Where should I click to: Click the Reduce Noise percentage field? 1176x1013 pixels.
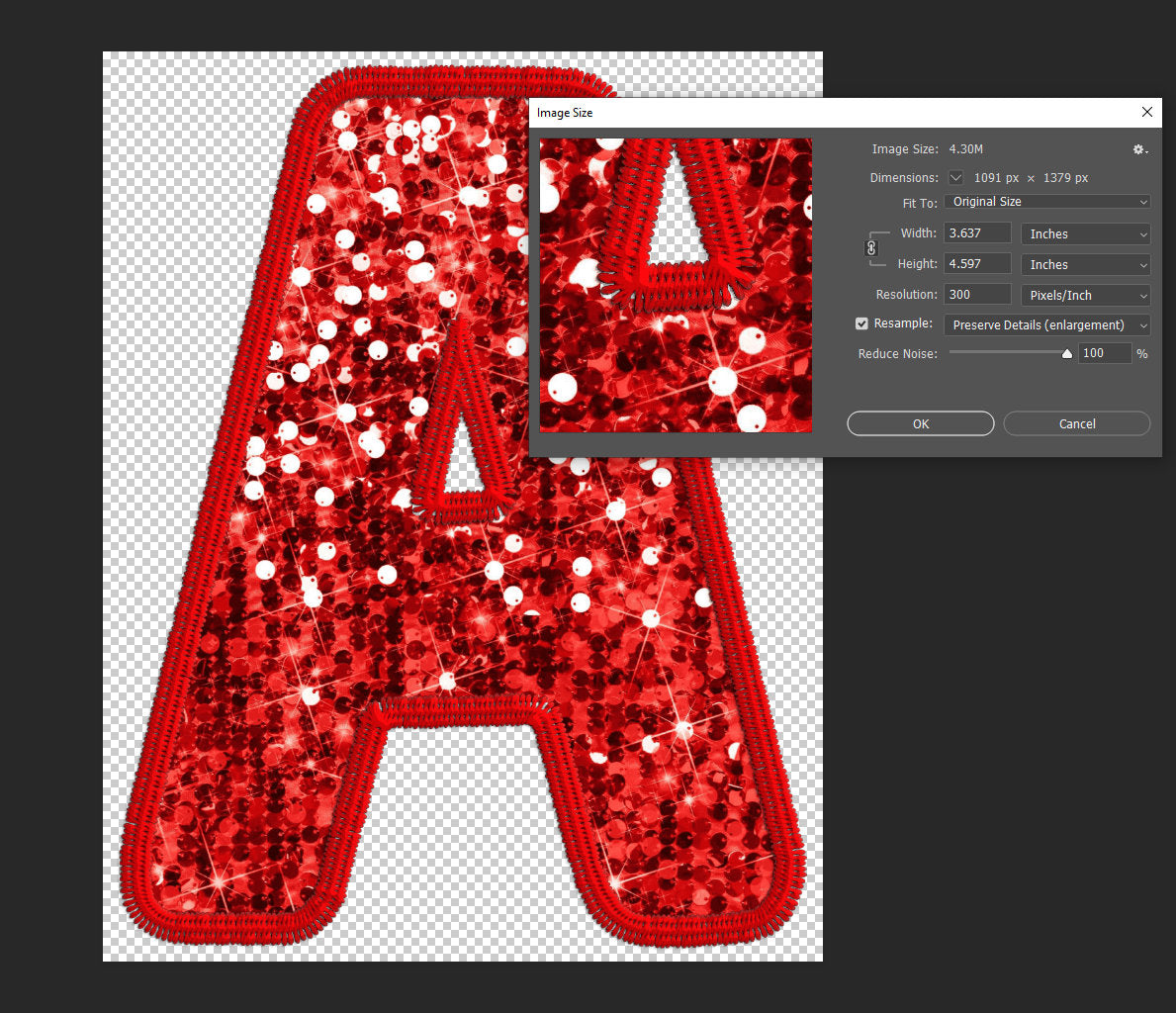coord(1105,352)
